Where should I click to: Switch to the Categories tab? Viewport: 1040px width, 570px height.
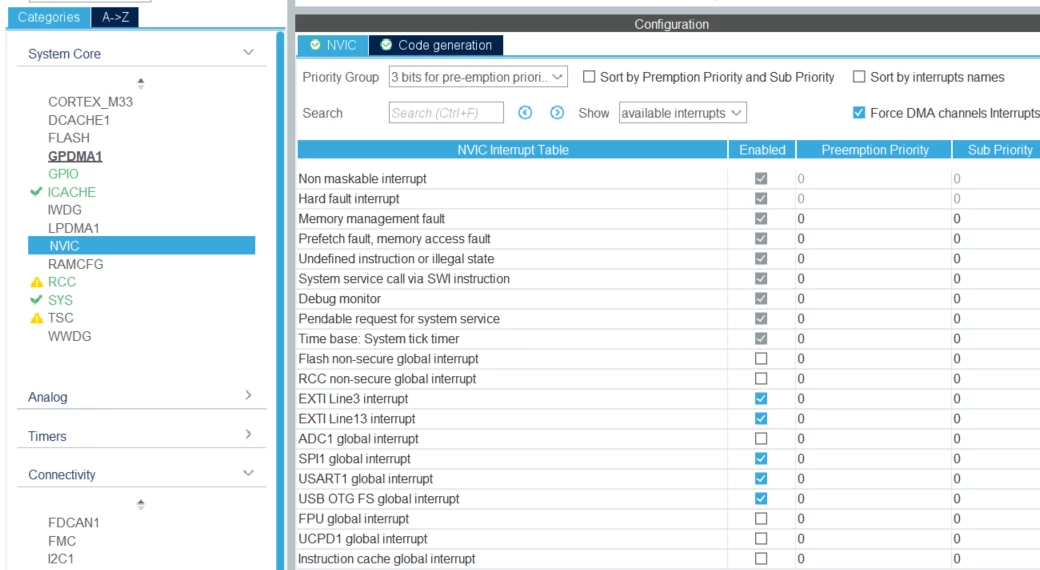tap(48, 17)
